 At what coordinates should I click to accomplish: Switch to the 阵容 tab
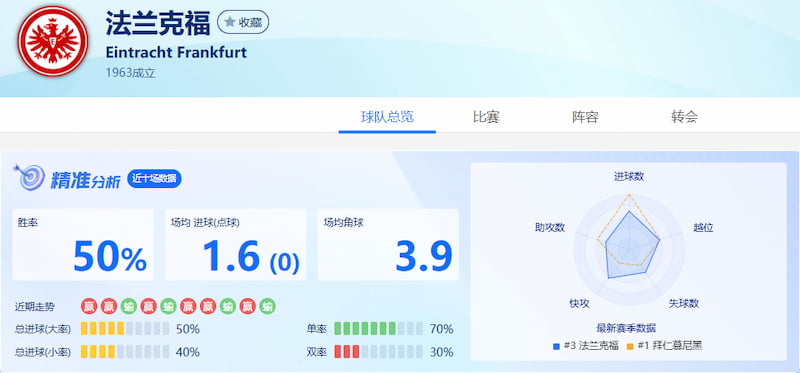(585, 117)
